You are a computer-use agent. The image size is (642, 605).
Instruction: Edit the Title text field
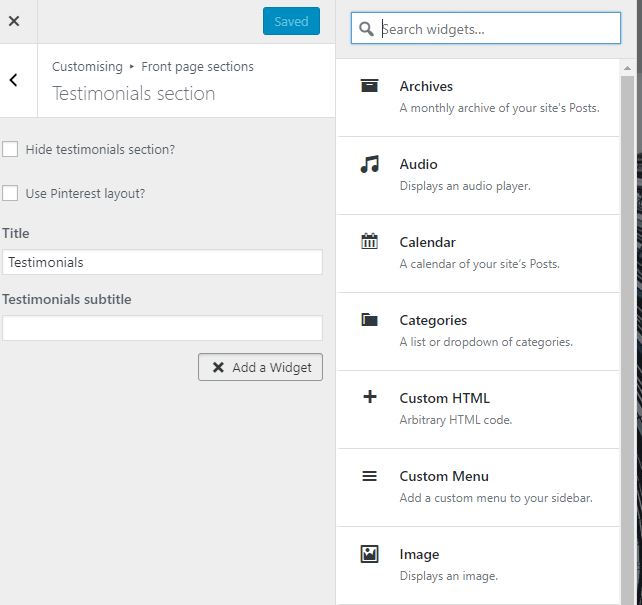(162, 262)
